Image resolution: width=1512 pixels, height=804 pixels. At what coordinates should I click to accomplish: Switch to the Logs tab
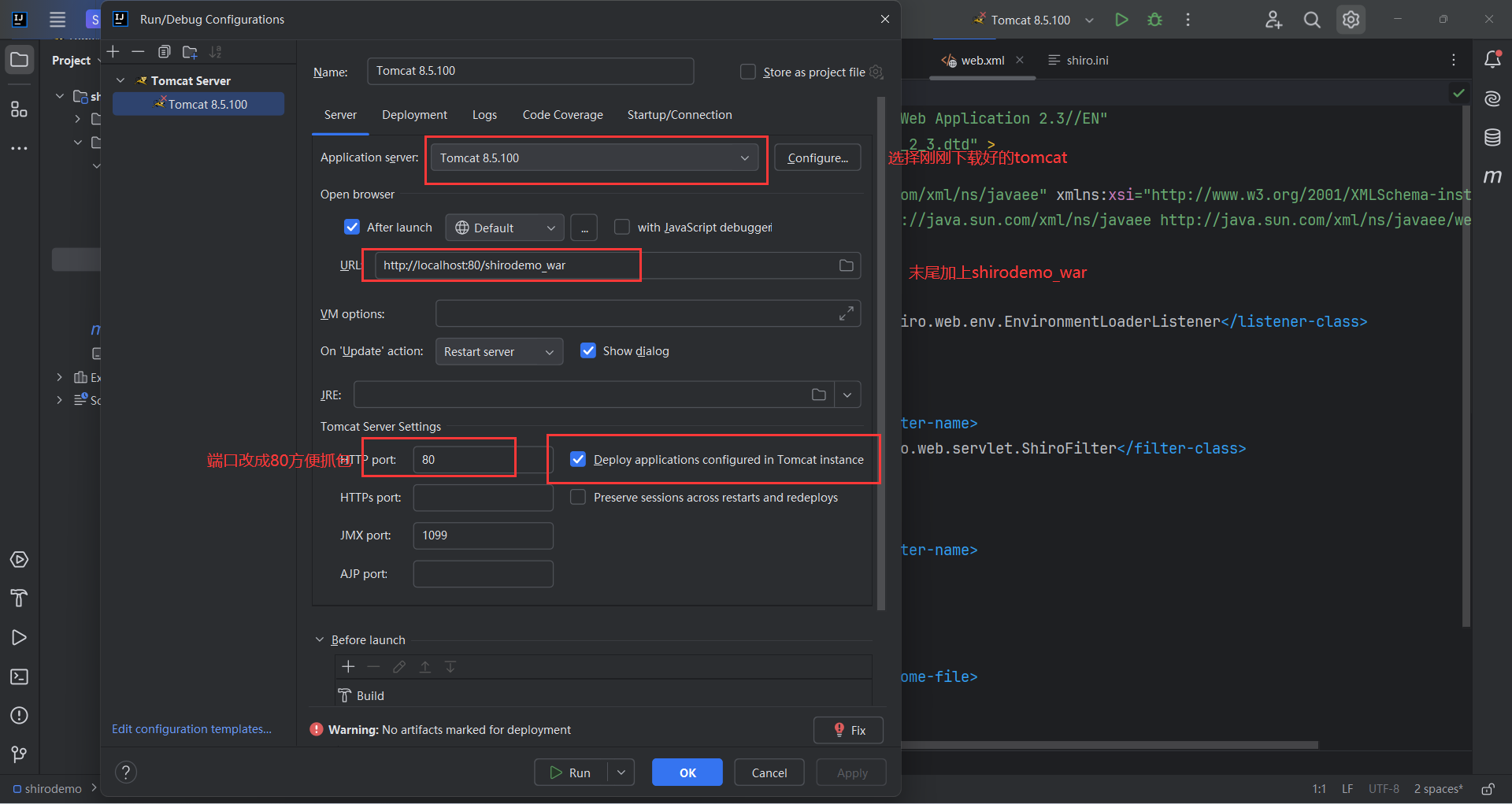coord(484,115)
